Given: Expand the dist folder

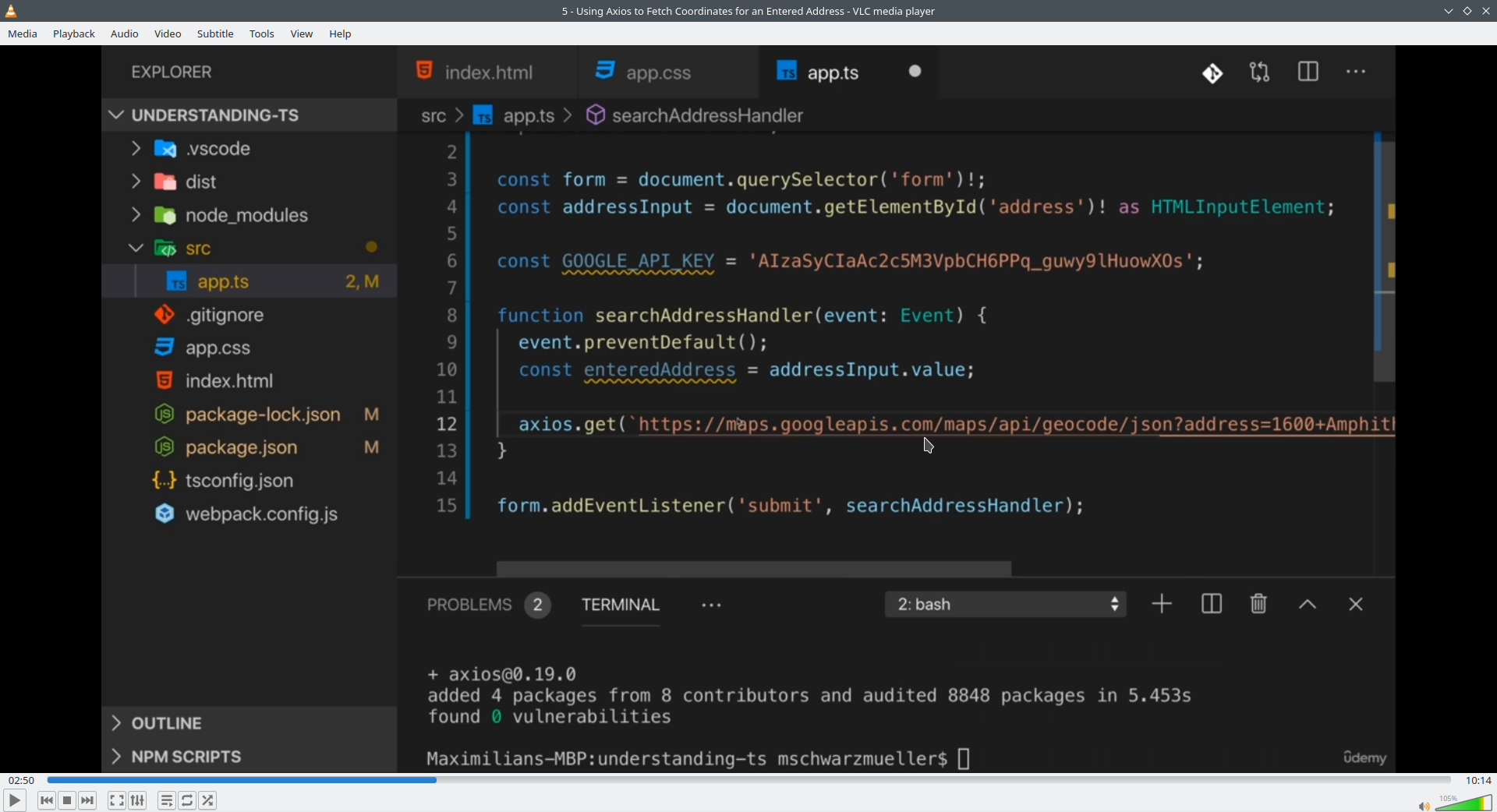Looking at the screenshot, I should pyautogui.click(x=249, y=182).
